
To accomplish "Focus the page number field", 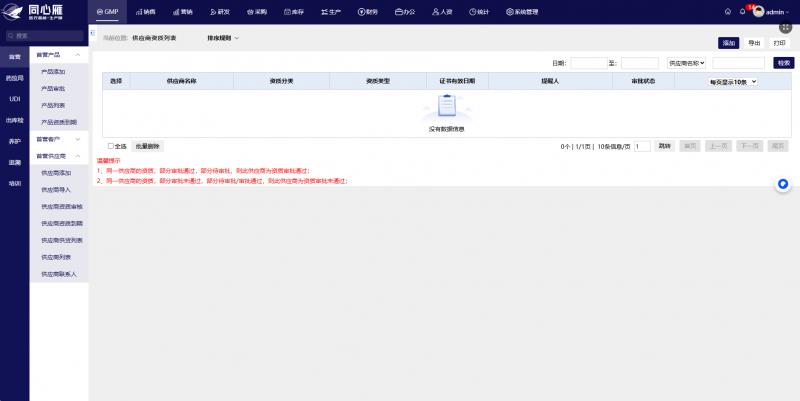I will pyautogui.click(x=642, y=146).
